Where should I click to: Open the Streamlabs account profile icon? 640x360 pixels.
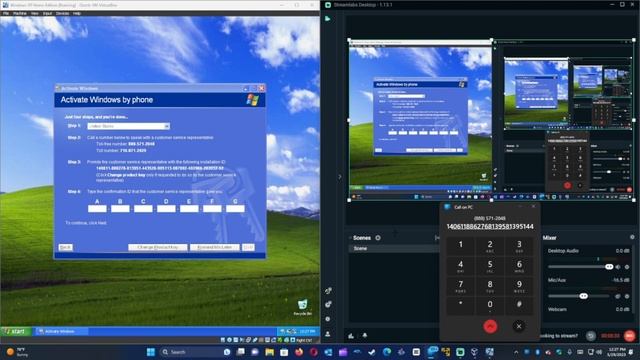click(x=327, y=334)
